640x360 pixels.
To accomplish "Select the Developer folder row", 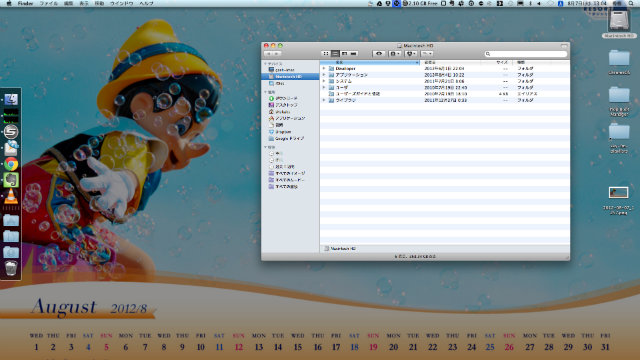I will click(x=444, y=69).
